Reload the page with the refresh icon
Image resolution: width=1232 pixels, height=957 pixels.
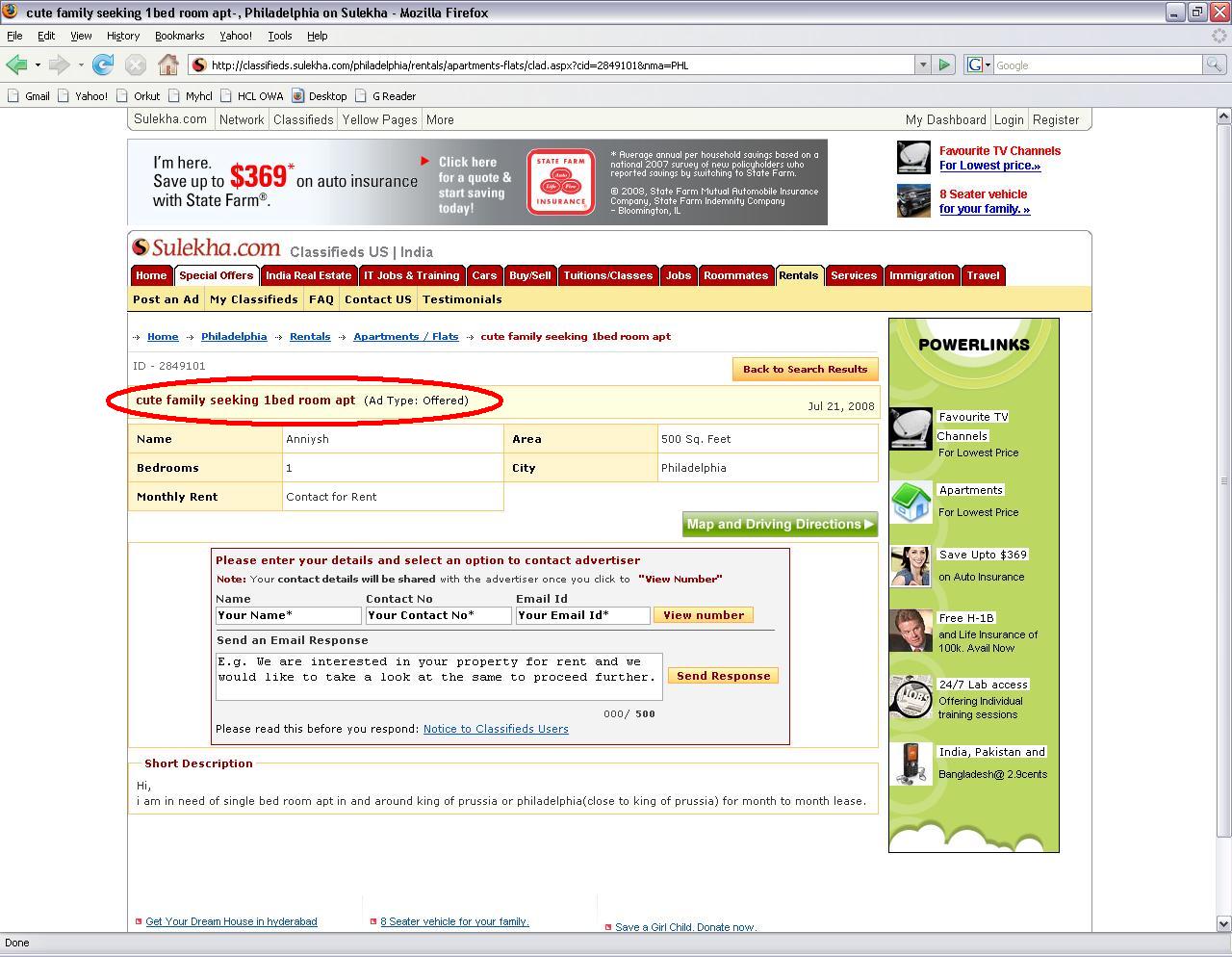click(x=103, y=65)
